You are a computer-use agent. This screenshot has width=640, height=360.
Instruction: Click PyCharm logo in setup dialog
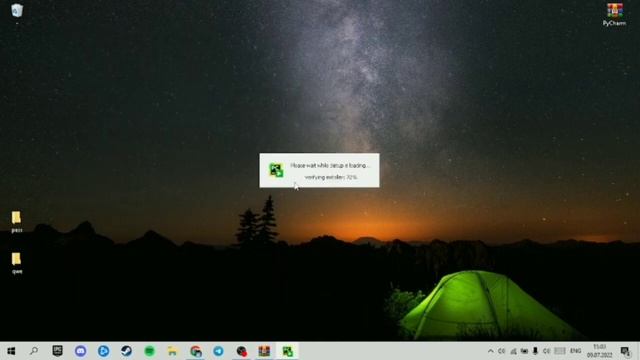pos(276,170)
